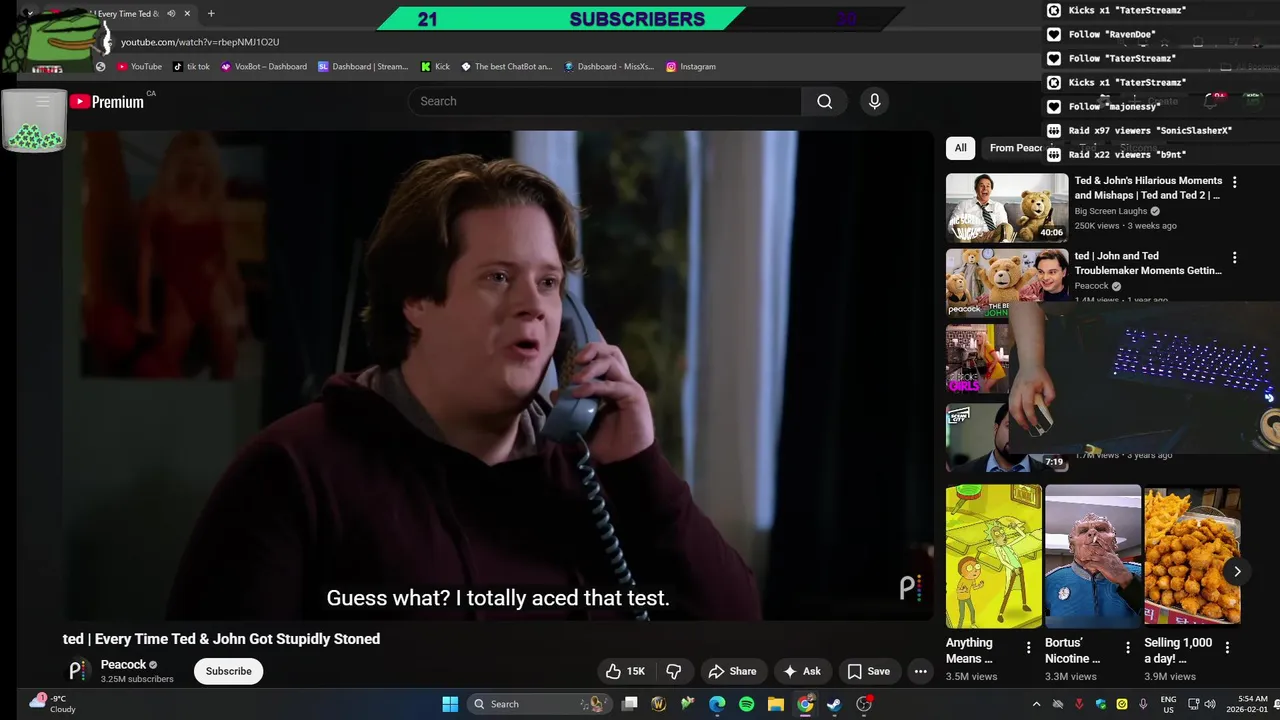Switch to Chrome taskbar icon

click(x=805, y=704)
